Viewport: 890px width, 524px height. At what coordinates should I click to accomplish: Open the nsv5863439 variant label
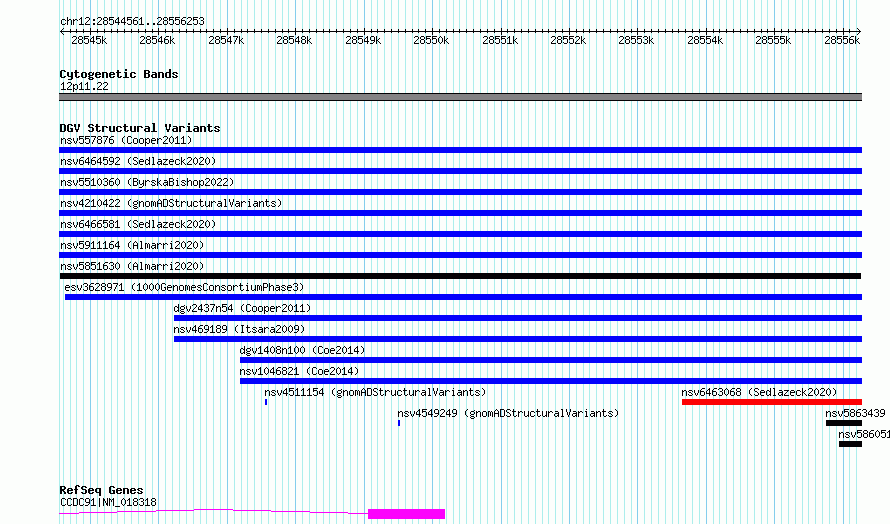[855, 413]
